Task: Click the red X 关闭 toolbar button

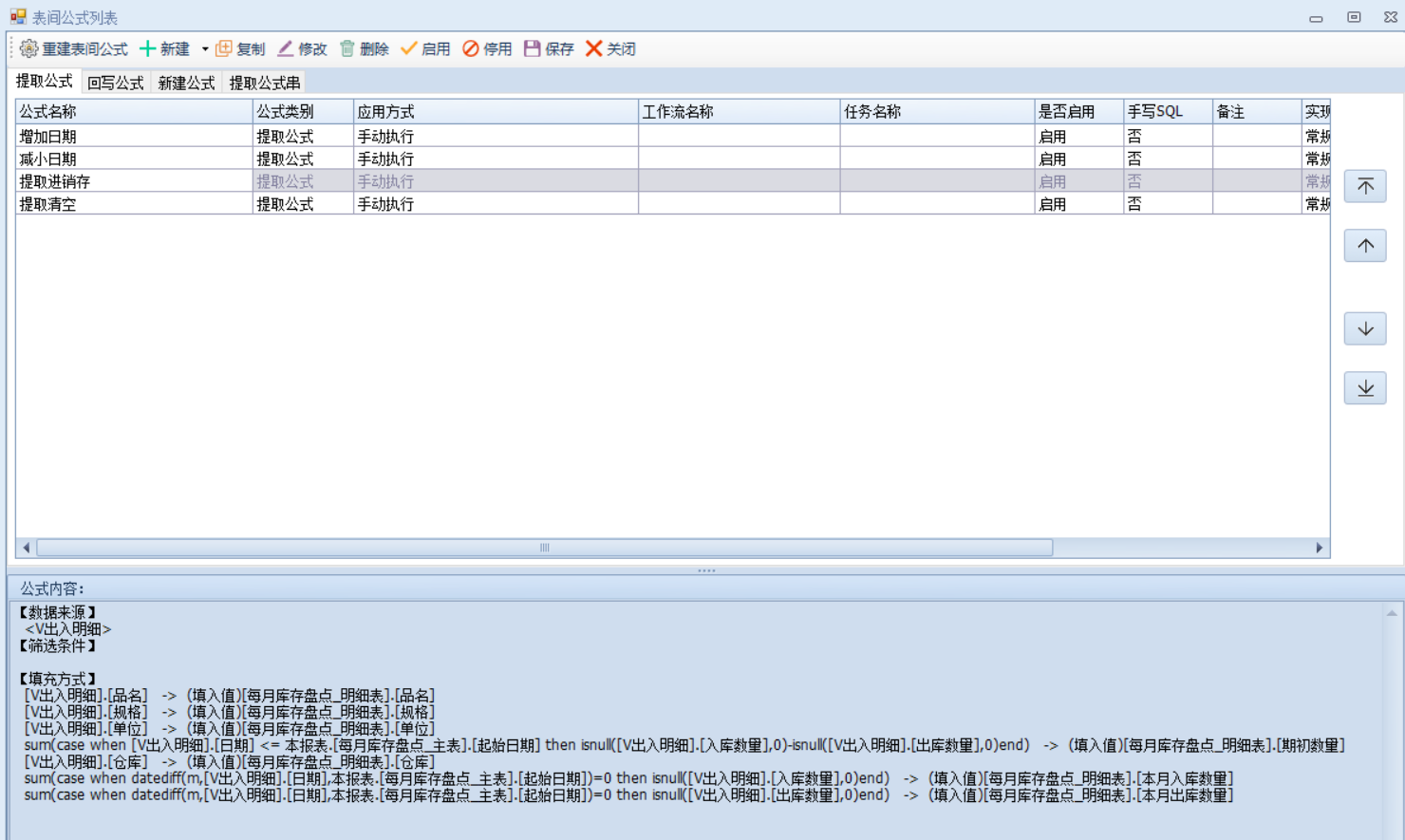Action: click(594, 48)
